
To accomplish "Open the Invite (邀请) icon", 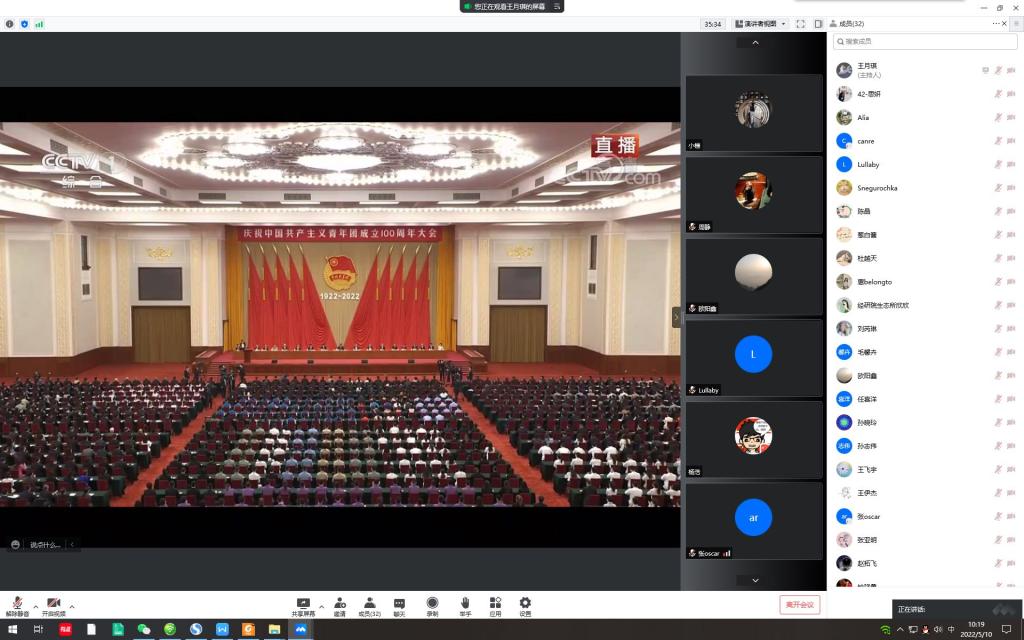I will 340,603.
